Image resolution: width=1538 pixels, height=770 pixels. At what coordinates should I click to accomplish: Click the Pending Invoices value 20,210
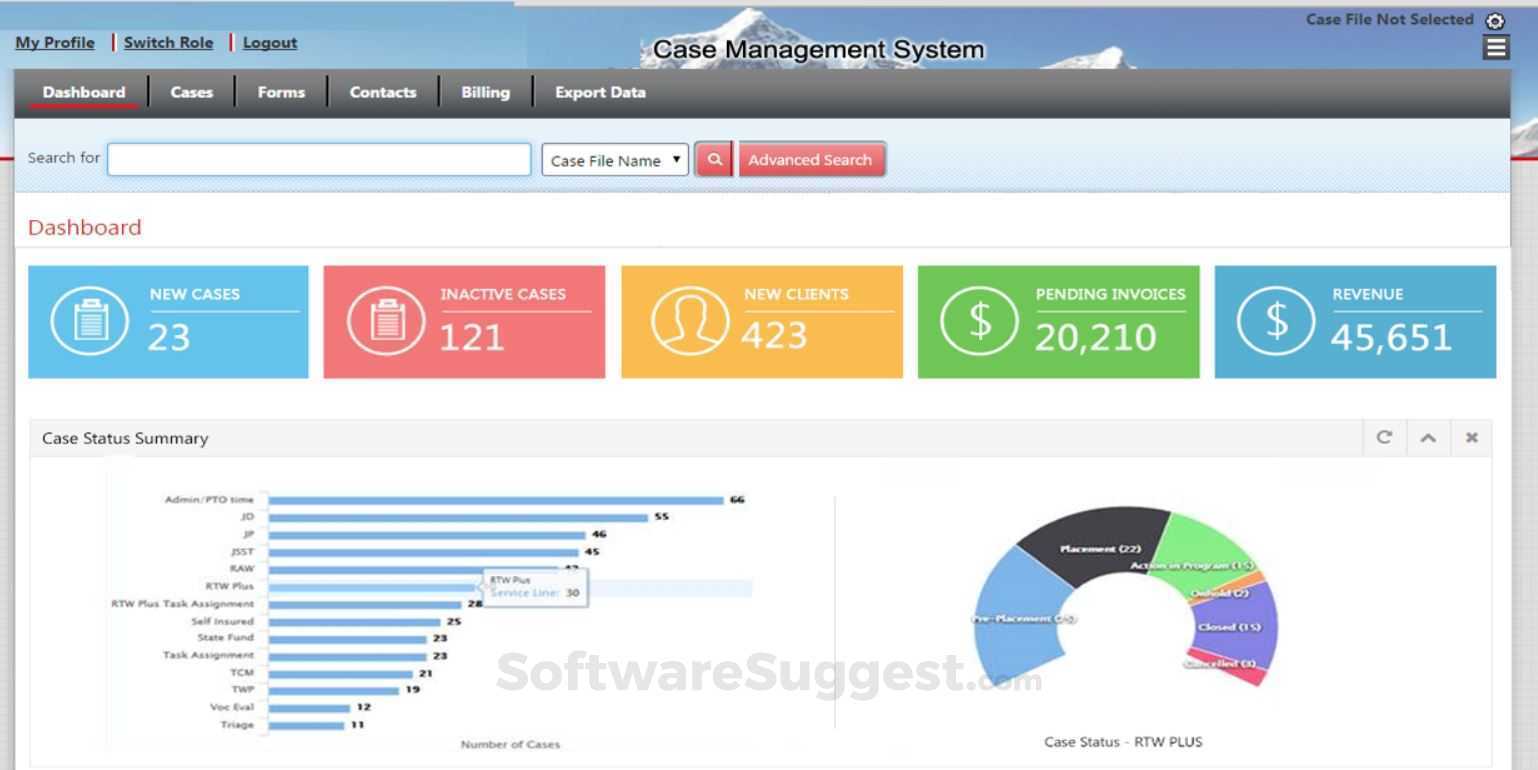tap(1095, 338)
